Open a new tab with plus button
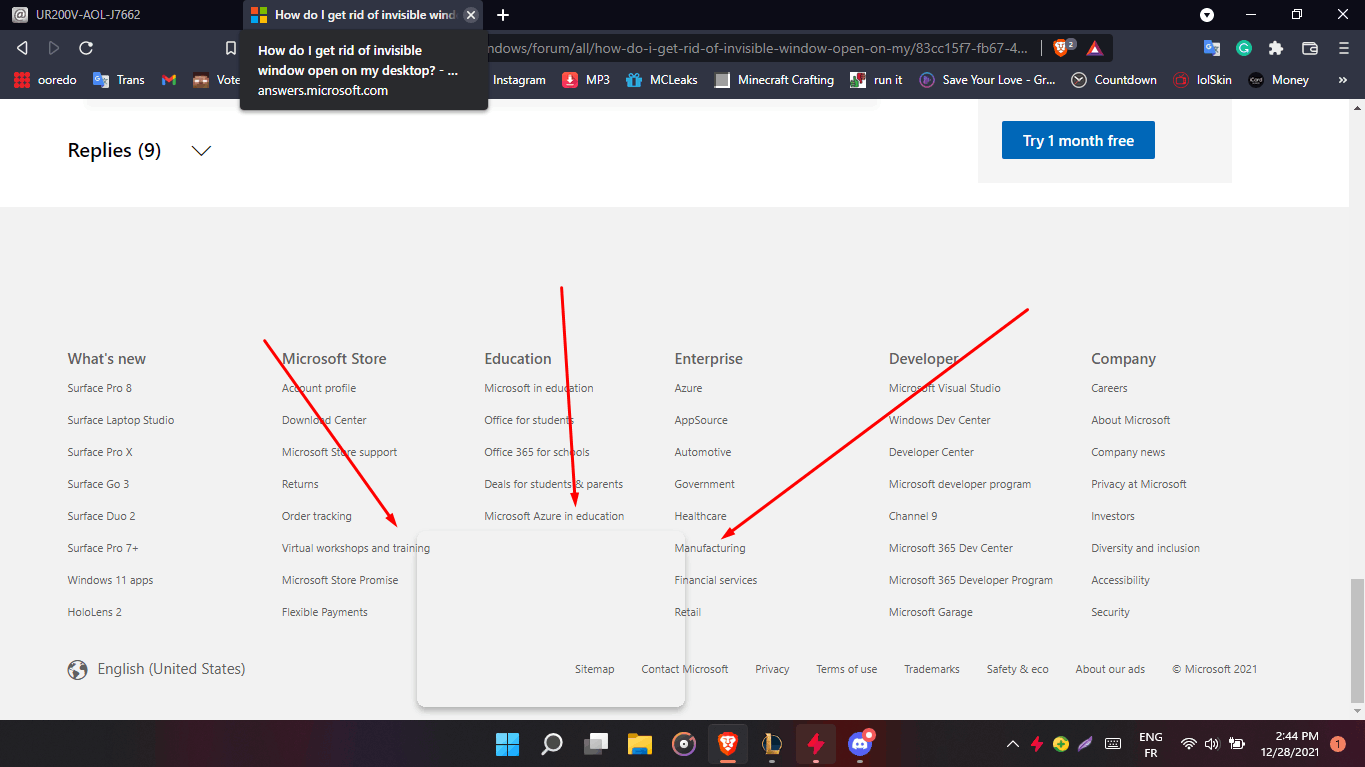 tap(503, 15)
